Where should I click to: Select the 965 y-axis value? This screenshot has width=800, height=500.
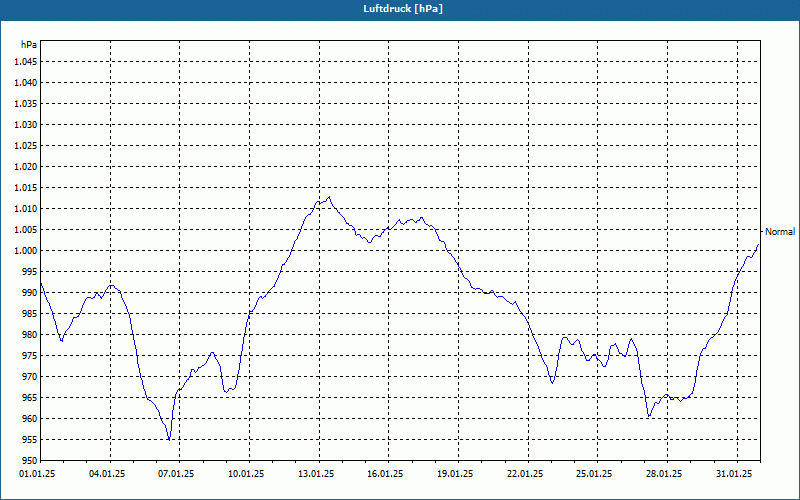[x=30, y=397]
